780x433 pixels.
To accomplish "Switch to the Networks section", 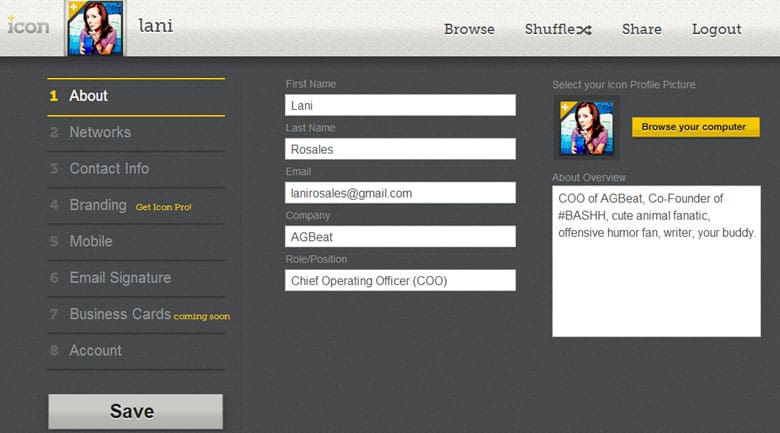I will [100, 132].
